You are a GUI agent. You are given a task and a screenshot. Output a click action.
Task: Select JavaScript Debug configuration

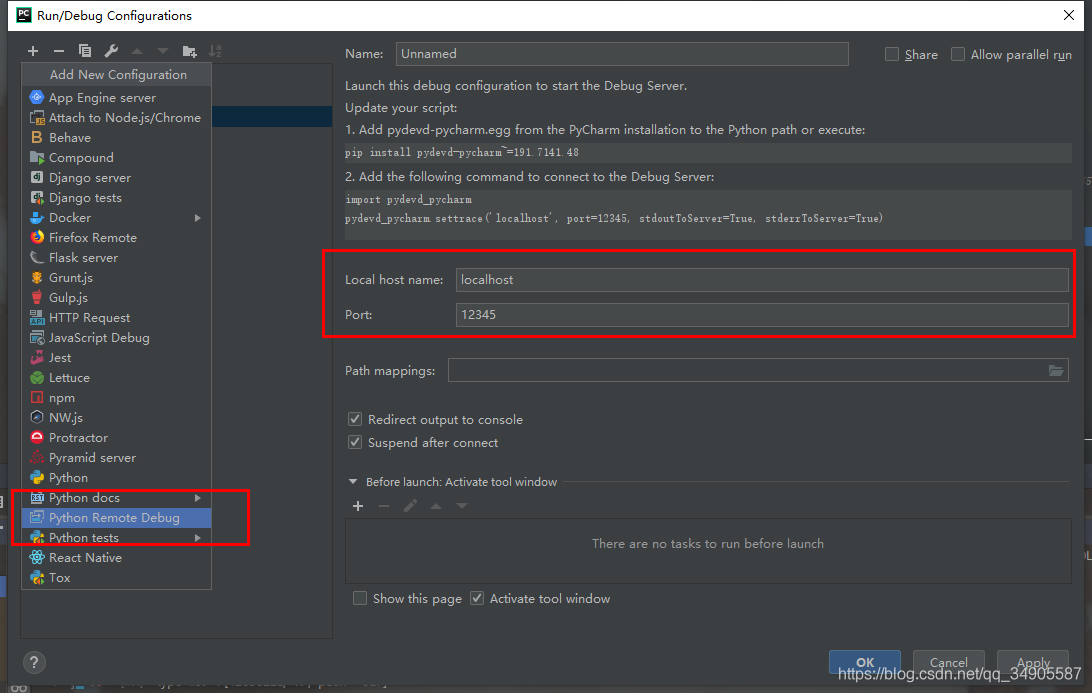116,338
